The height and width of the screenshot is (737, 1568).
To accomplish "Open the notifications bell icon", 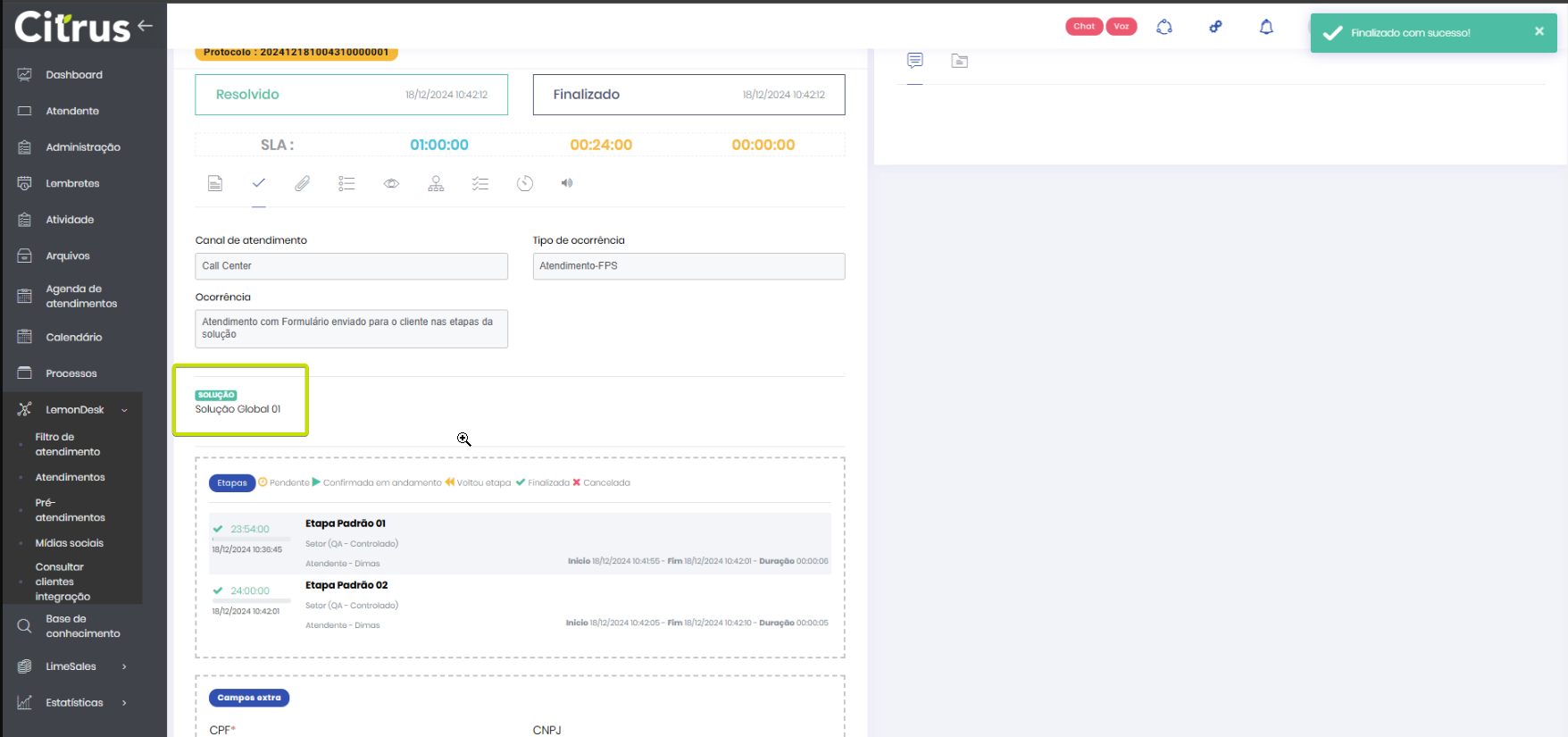I will 1266,27.
